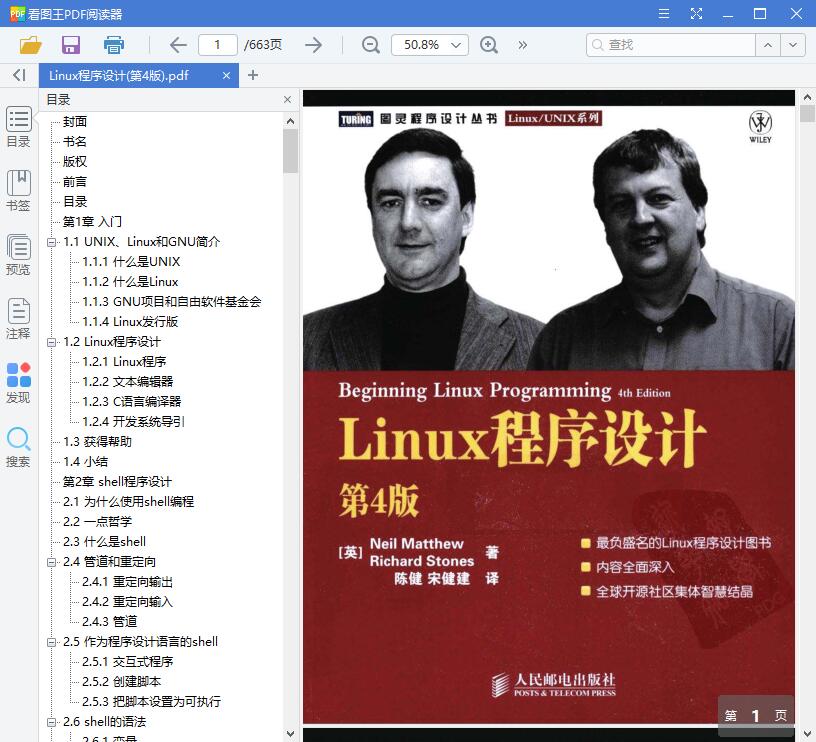The width and height of the screenshot is (816, 742).
Task: Open section 1.1.2 什么是Linux
Action: (x=130, y=282)
